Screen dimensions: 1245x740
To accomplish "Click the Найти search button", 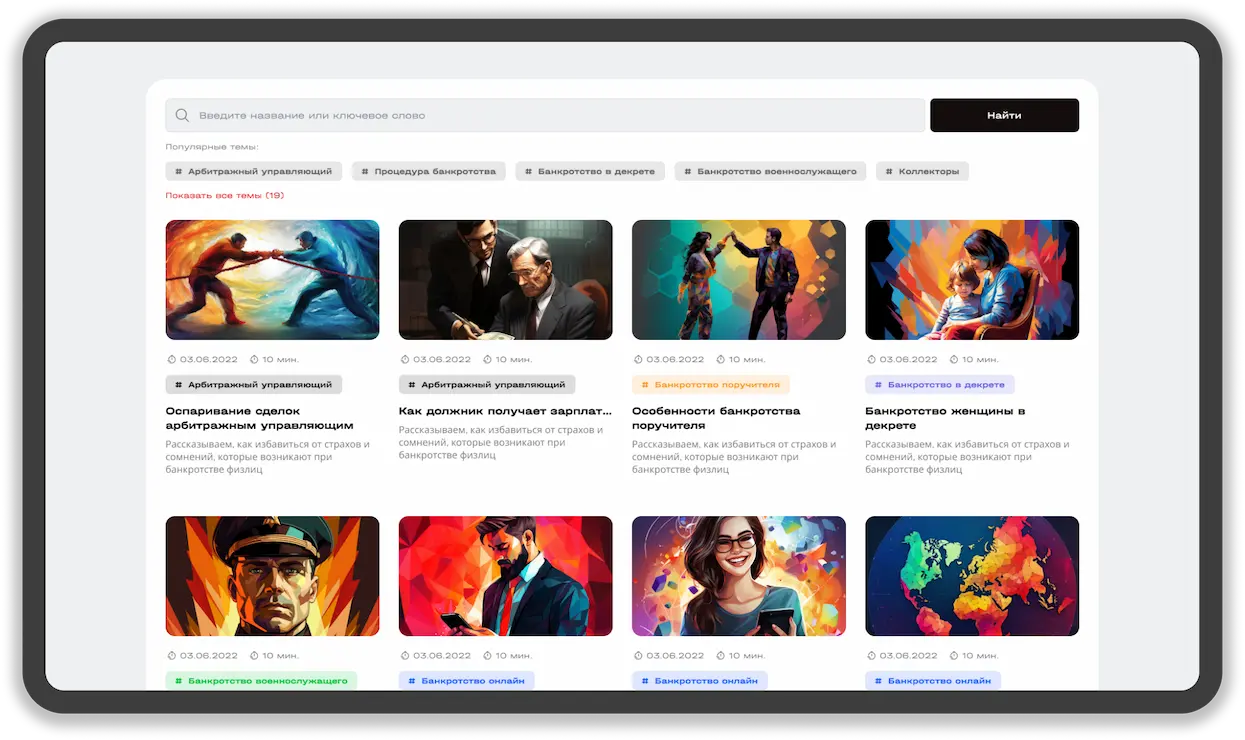I will tap(1004, 115).
